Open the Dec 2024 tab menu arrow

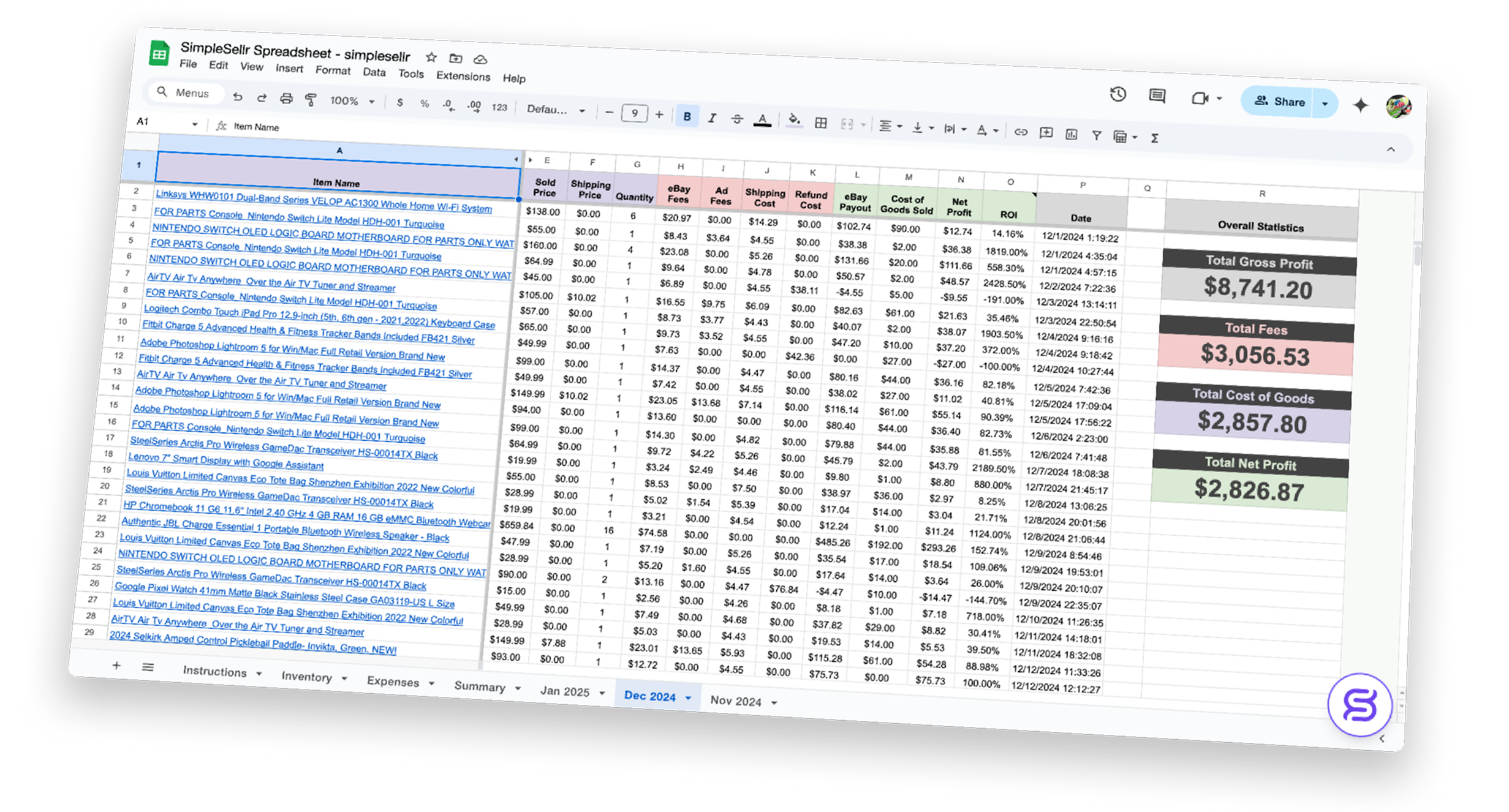pos(688,697)
